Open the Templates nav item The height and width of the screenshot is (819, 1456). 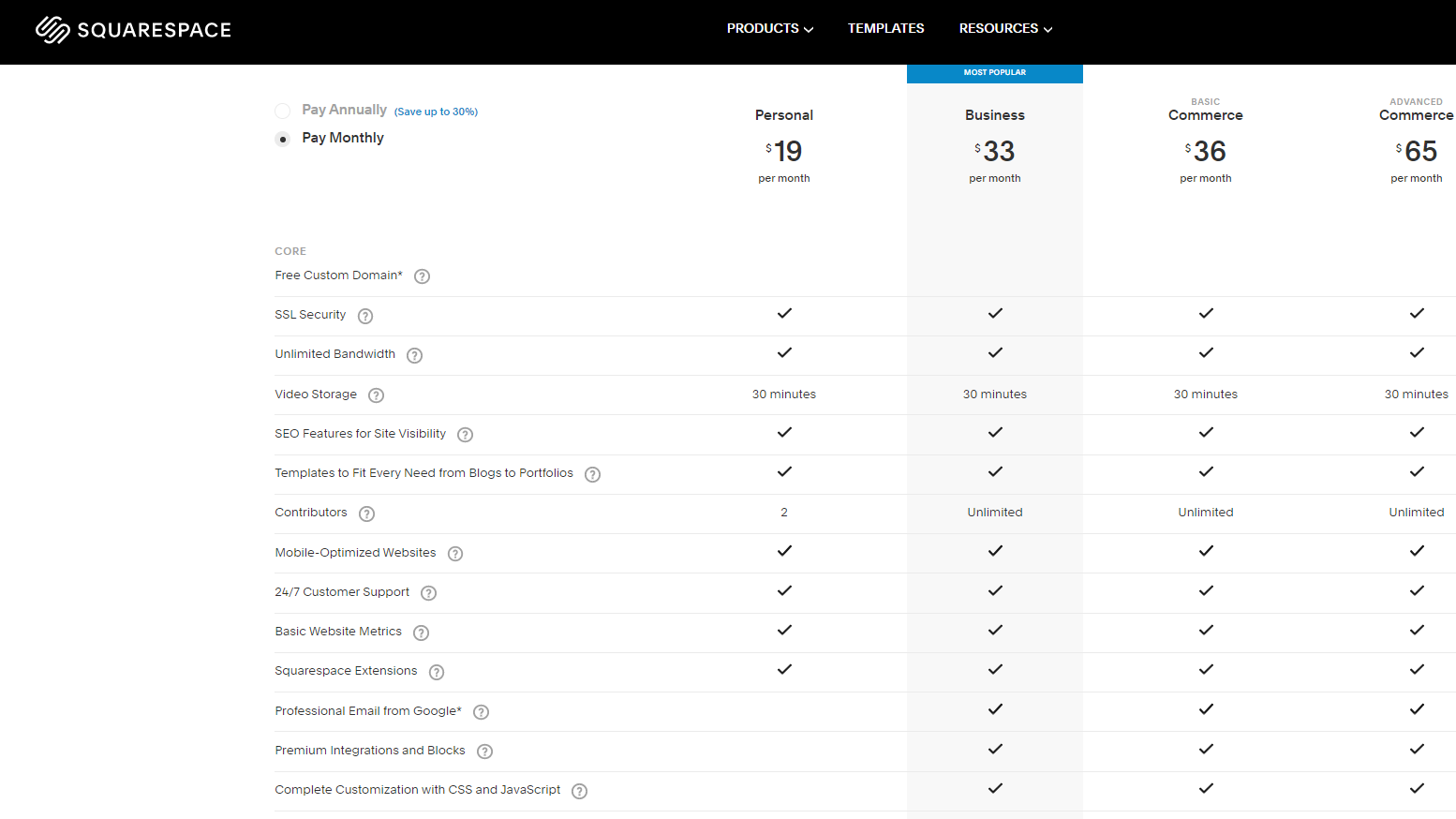[x=886, y=28]
